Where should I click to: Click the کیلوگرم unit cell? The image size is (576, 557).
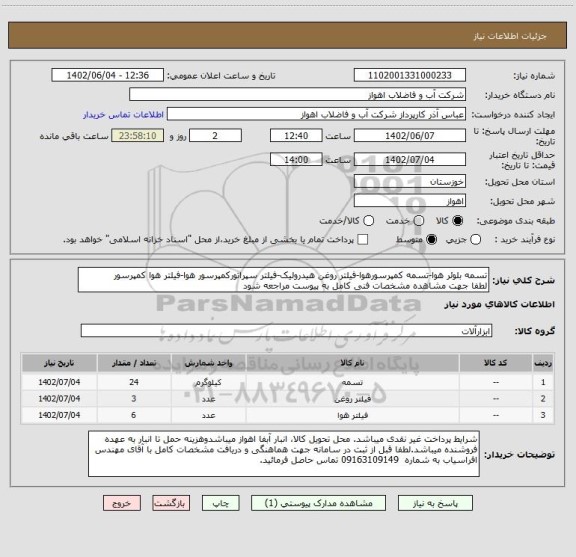[x=208, y=382]
